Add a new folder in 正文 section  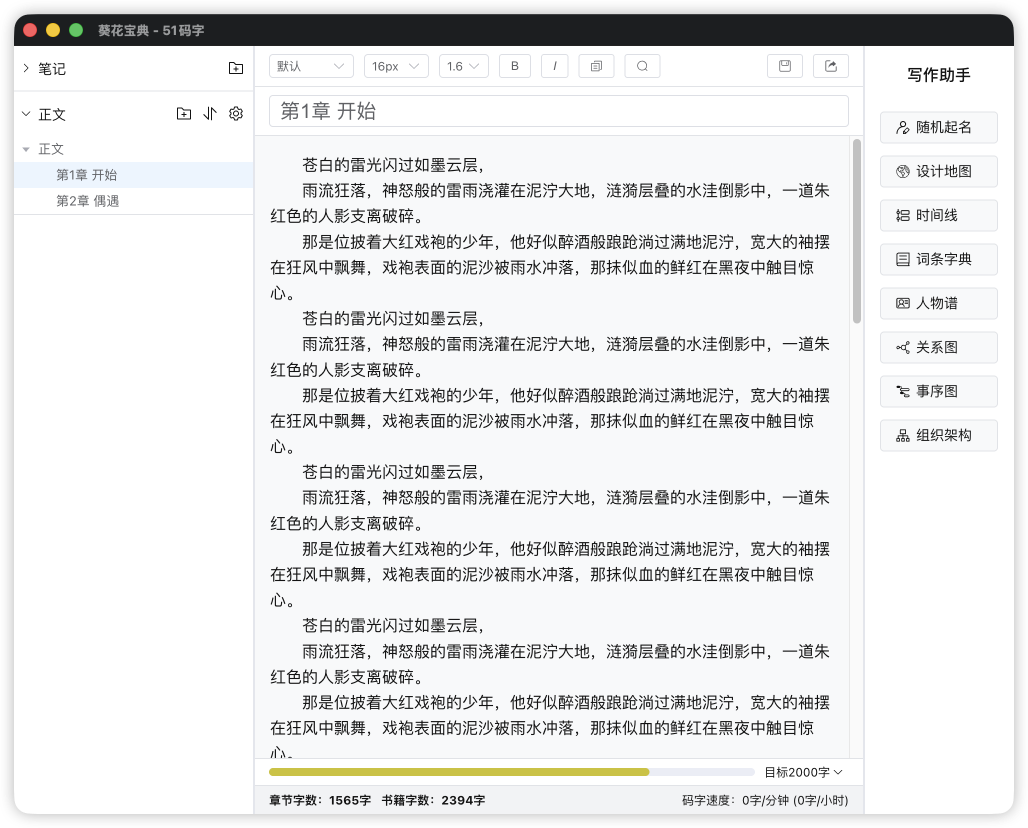coord(184,114)
